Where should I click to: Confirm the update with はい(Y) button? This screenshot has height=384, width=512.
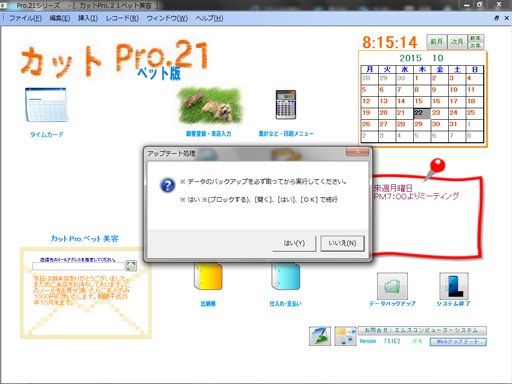[294, 243]
